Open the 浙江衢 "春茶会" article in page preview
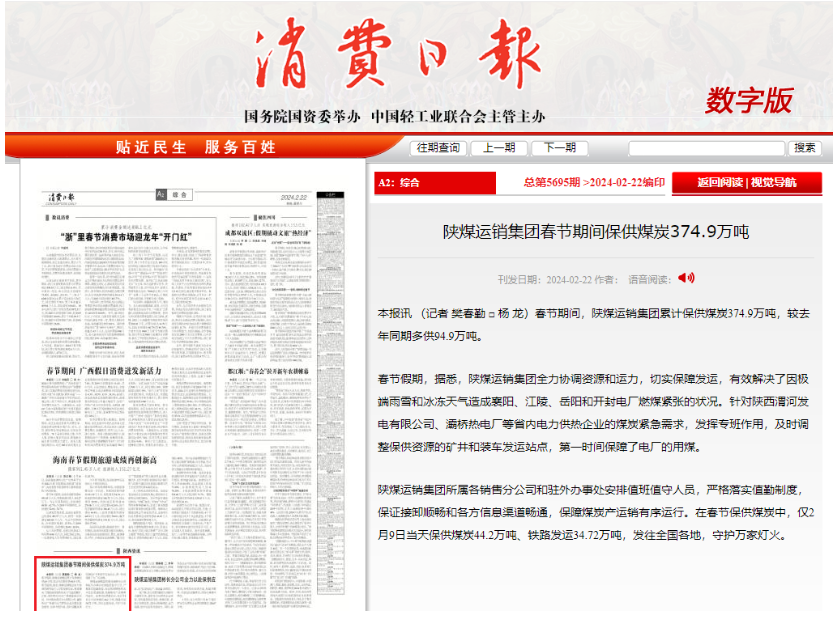This screenshot has width=834, height=626. click(268, 371)
